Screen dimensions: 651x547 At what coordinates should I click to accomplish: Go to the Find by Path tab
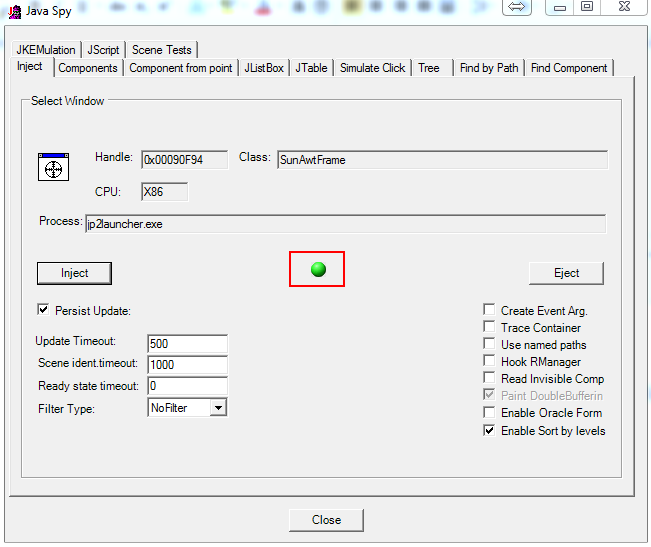[488, 68]
